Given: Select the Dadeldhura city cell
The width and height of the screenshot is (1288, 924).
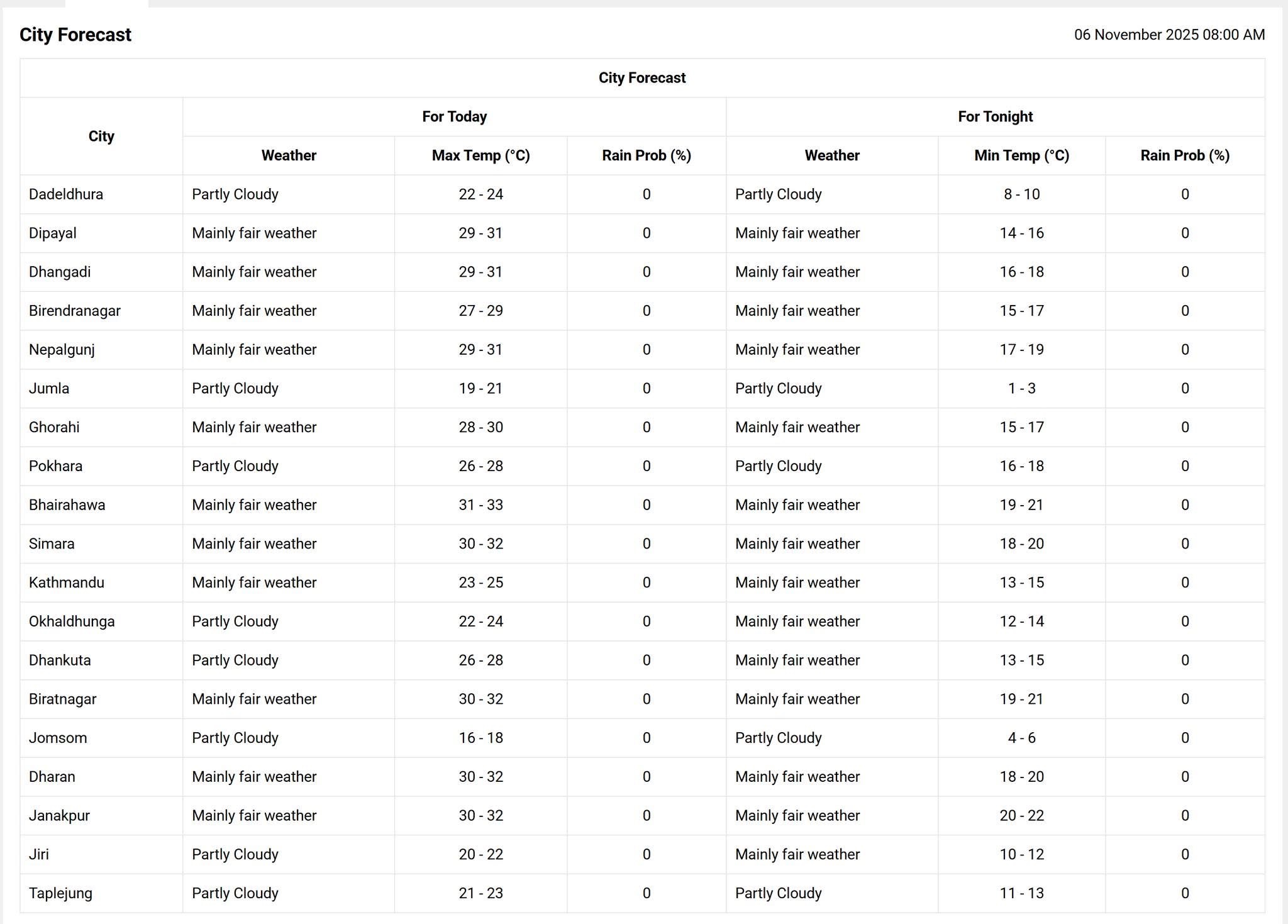Looking at the screenshot, I should 66,194.
